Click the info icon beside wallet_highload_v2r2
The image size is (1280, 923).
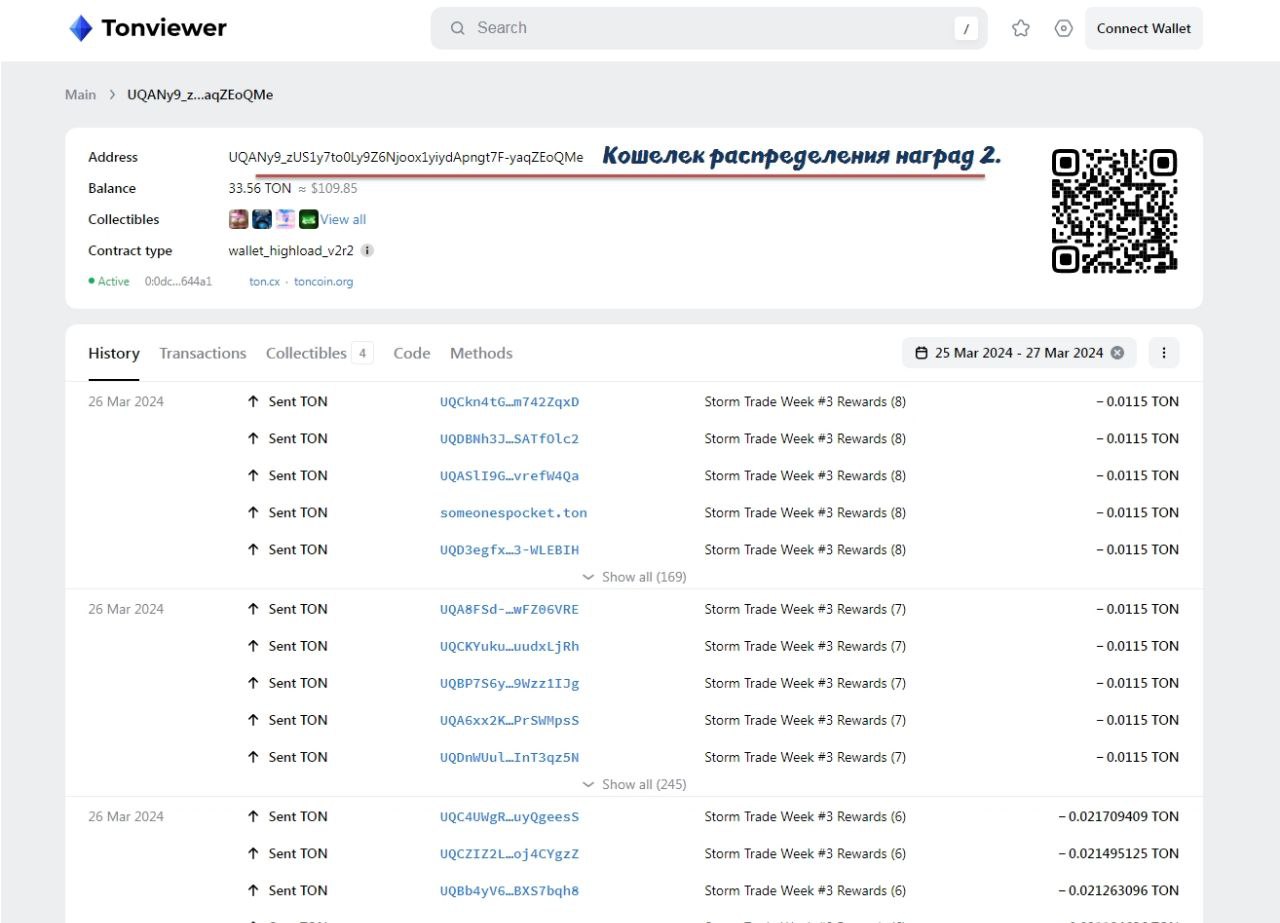367,251
